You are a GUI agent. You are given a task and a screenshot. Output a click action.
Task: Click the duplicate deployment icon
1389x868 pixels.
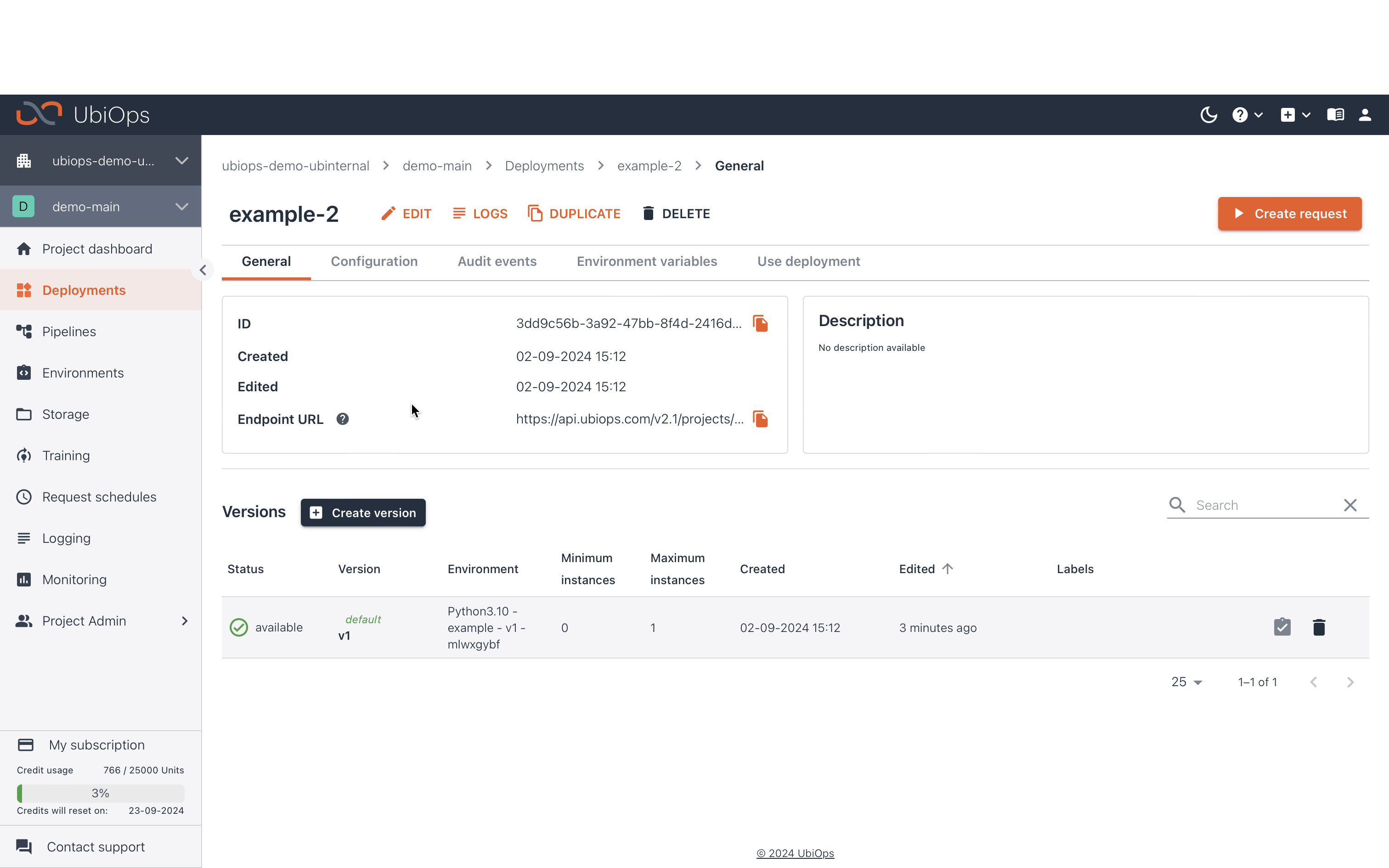click(535, 213)
